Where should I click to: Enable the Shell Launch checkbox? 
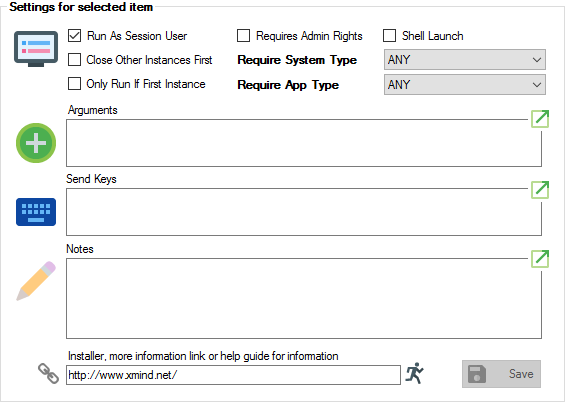tap(390, 36)
